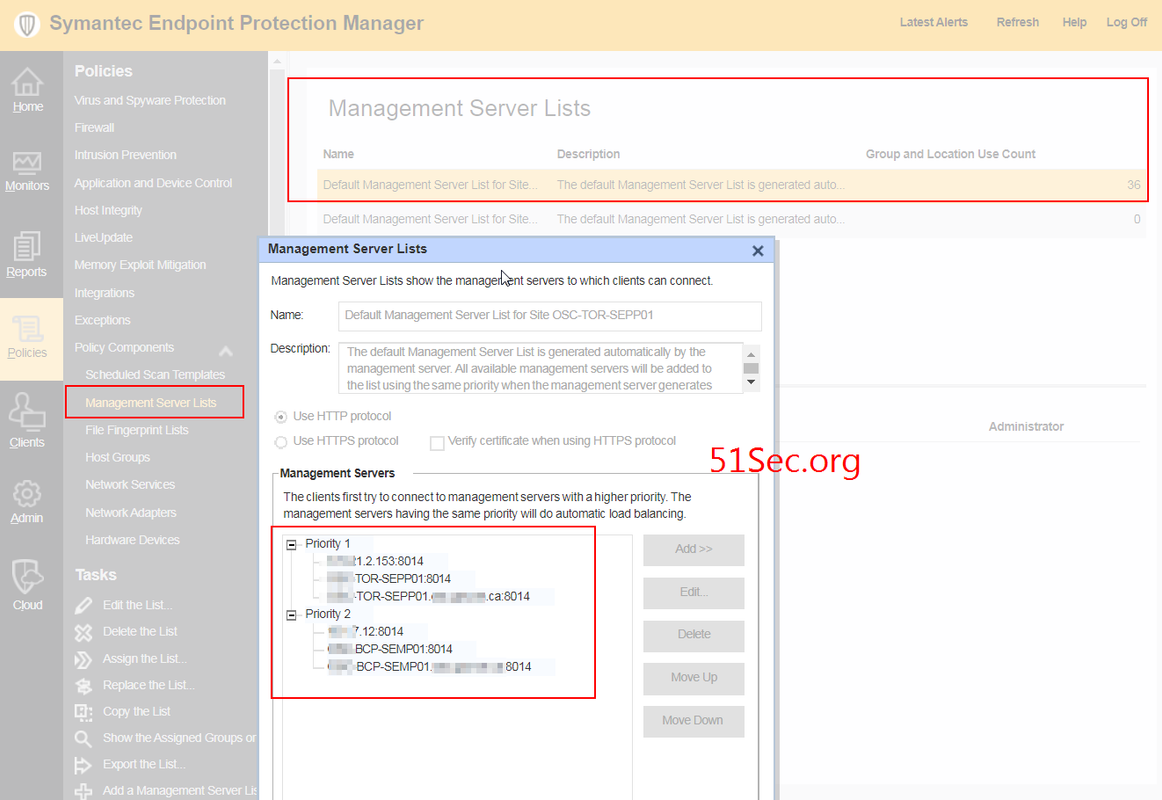Collapse the Policy Components section chevron
This screenshot has height=800, width=1162.
226,350
